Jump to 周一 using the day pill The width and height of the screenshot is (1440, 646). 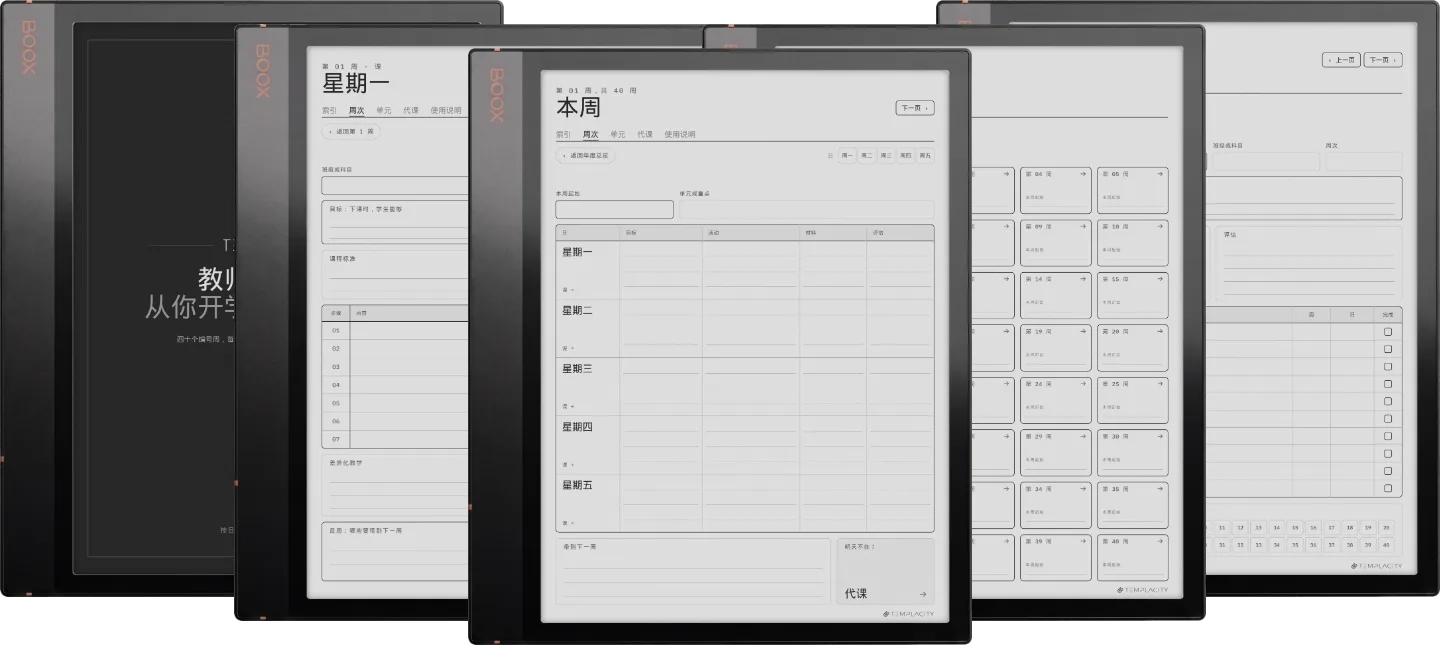(x=847, y=155)
